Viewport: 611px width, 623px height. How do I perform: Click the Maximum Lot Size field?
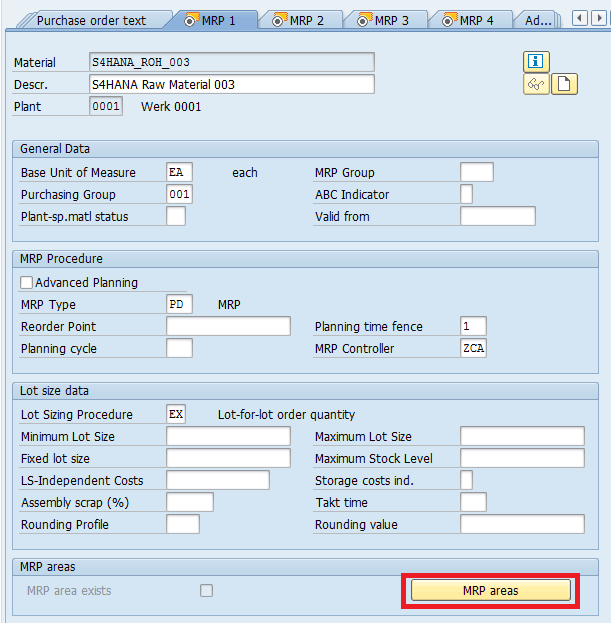[522, 436]
